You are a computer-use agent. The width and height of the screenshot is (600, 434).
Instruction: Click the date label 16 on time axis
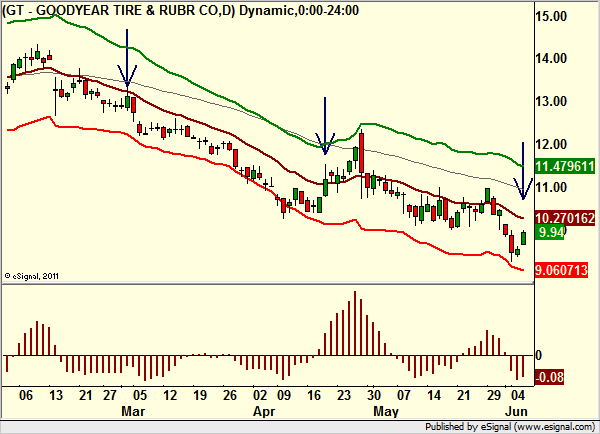tap(314, 395)
